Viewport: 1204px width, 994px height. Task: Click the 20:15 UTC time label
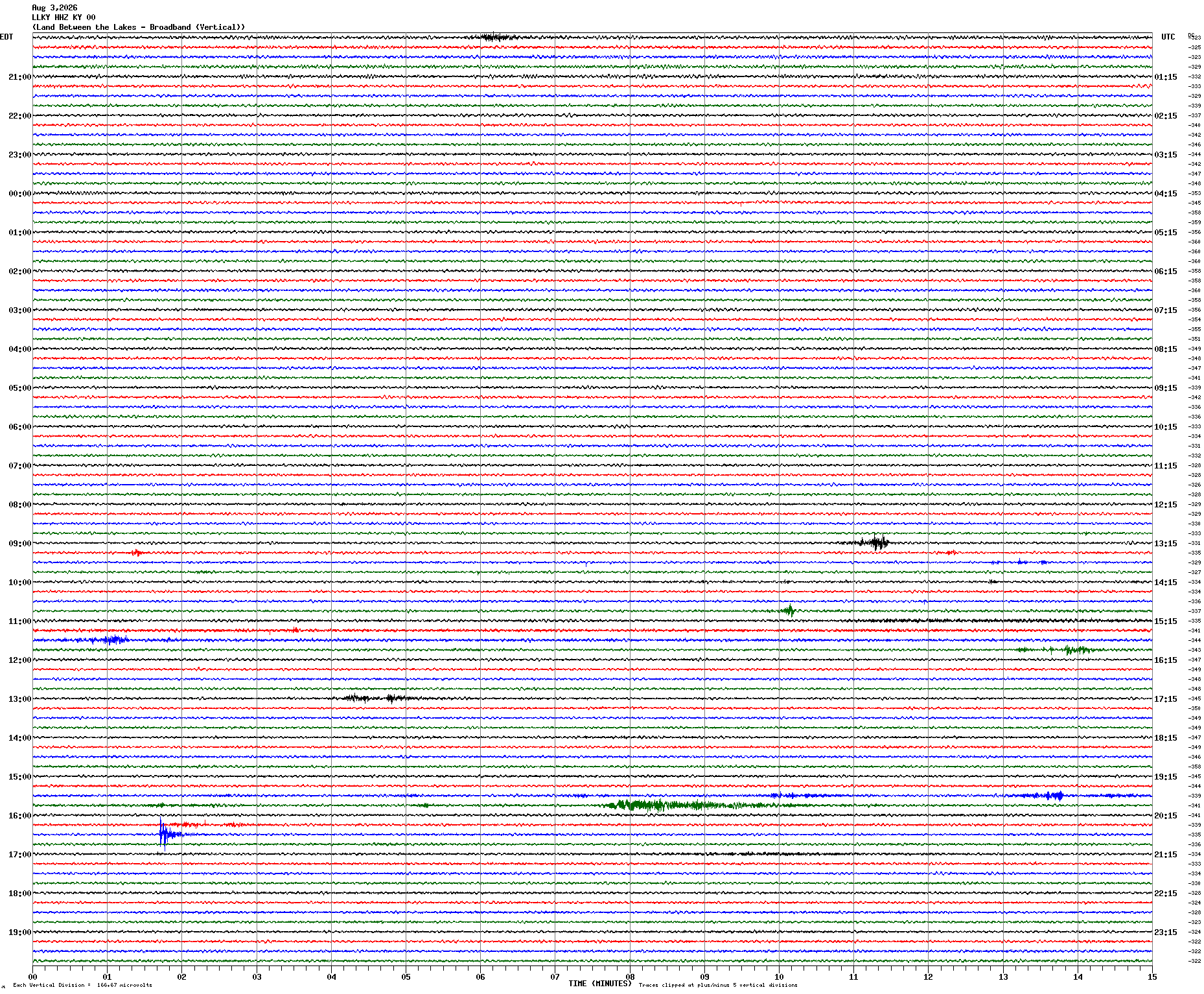[1166, 816]
